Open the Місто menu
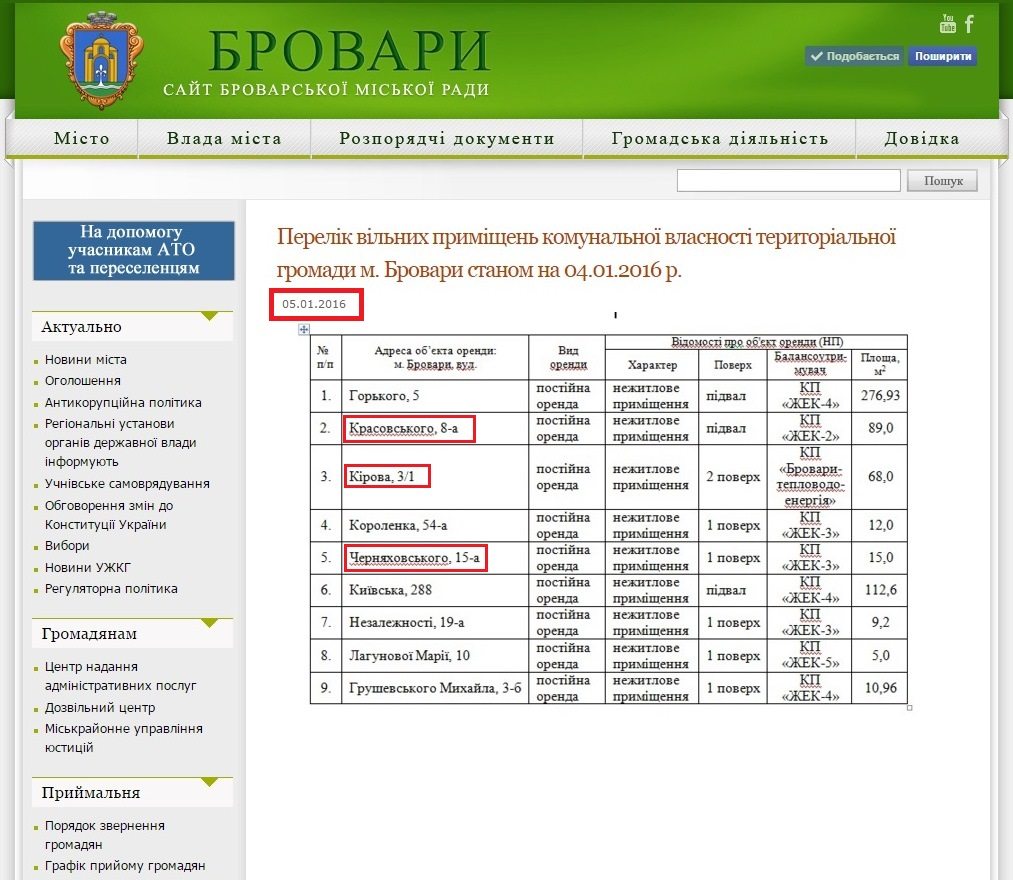 [x=81, y=138]
